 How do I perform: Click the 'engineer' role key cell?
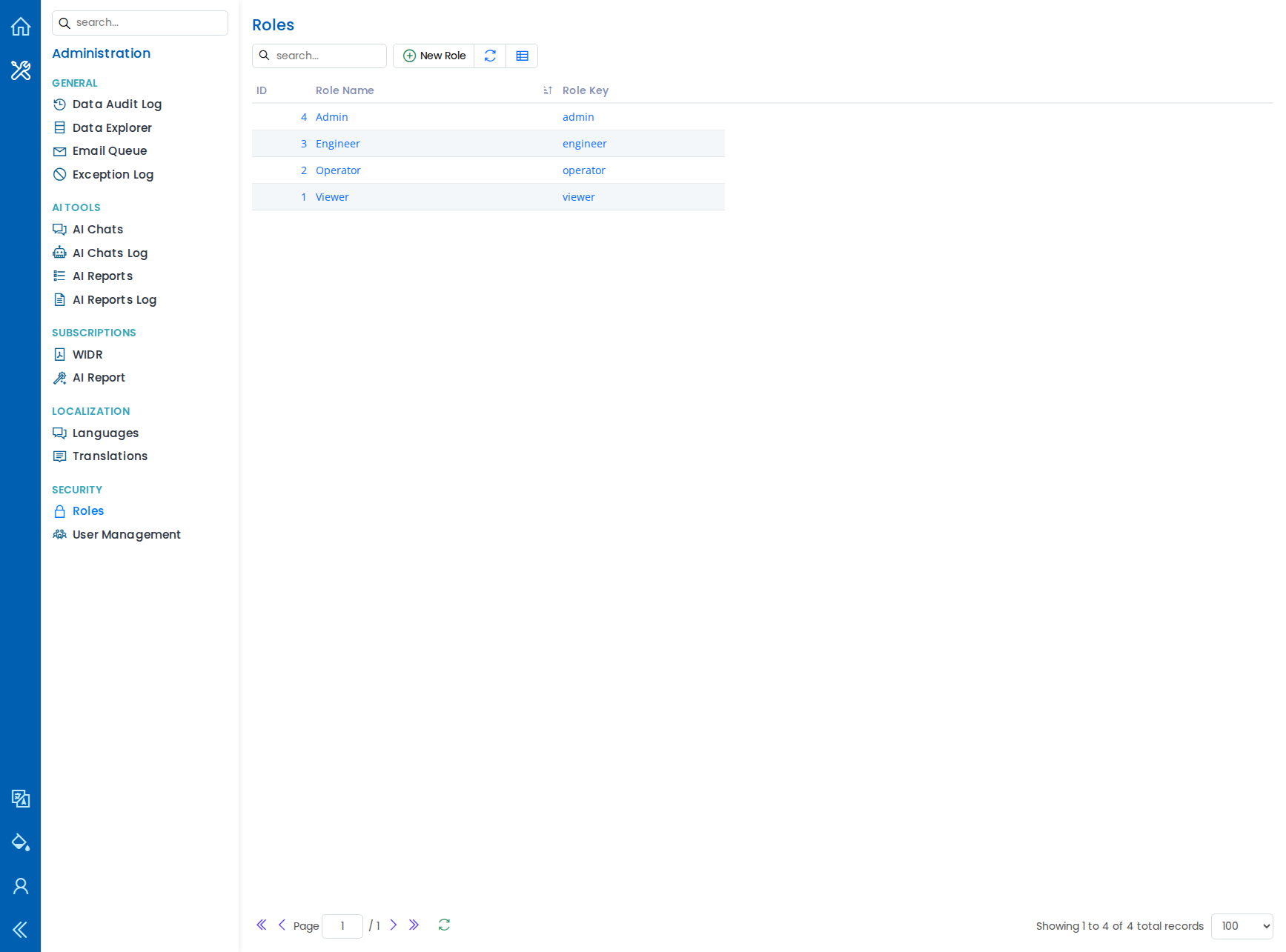(x=584, y=144)
